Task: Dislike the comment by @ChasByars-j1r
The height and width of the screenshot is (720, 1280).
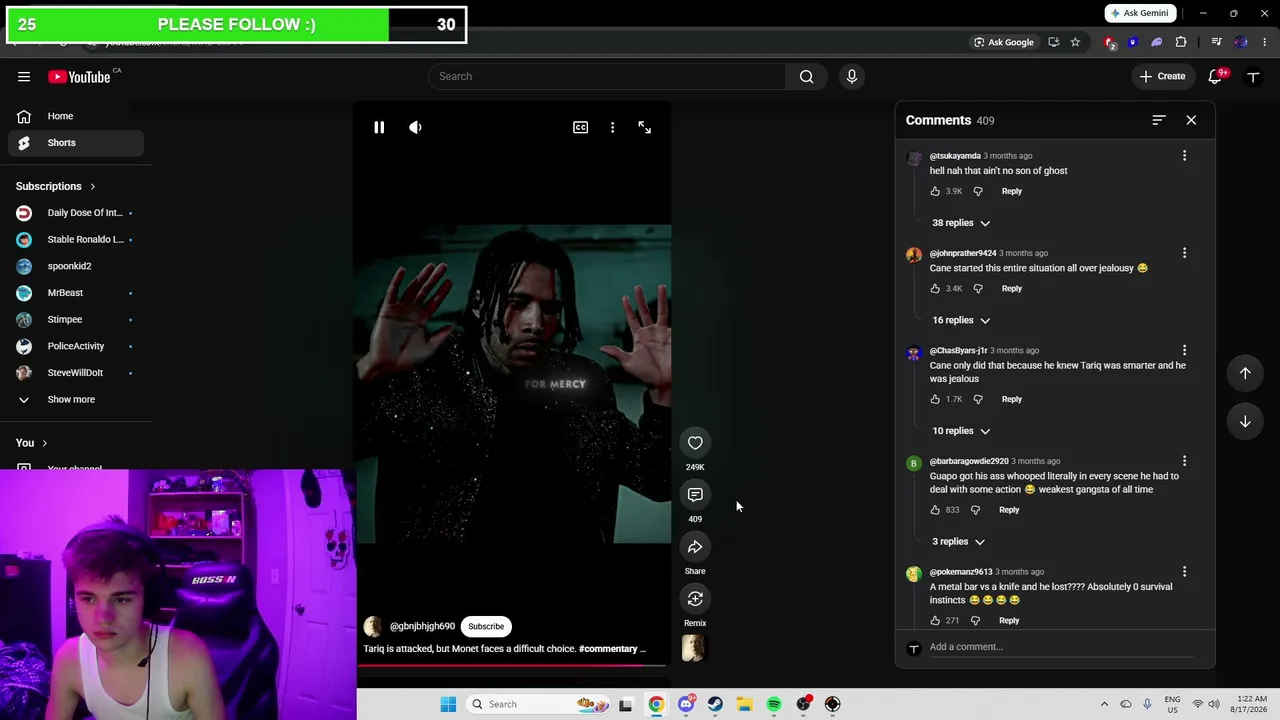Action: 978,399
